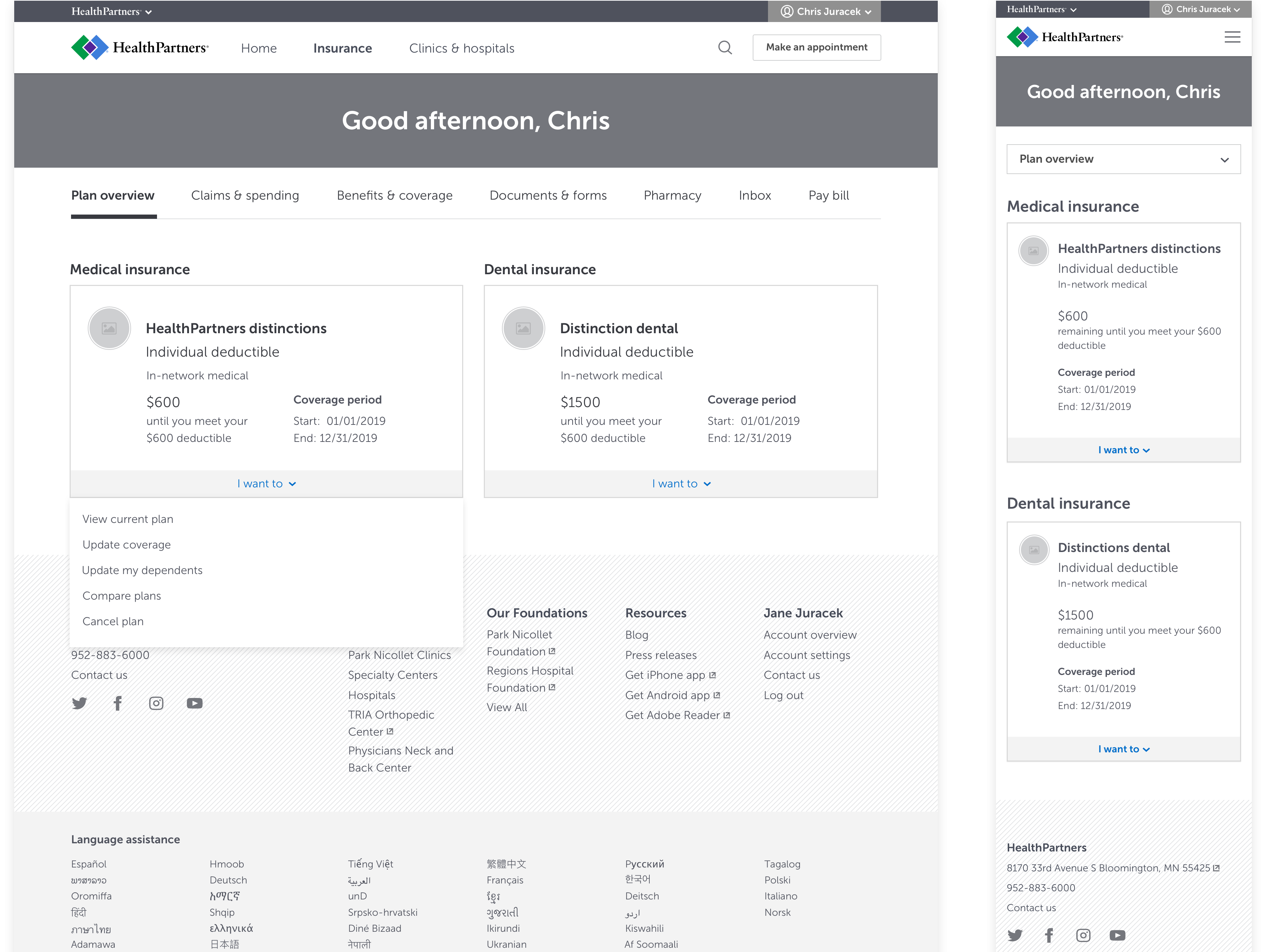Screen dimensions: 1266x952
Task: Open Twitter icon in desktop footer
Action: click(x=80, y=703)
